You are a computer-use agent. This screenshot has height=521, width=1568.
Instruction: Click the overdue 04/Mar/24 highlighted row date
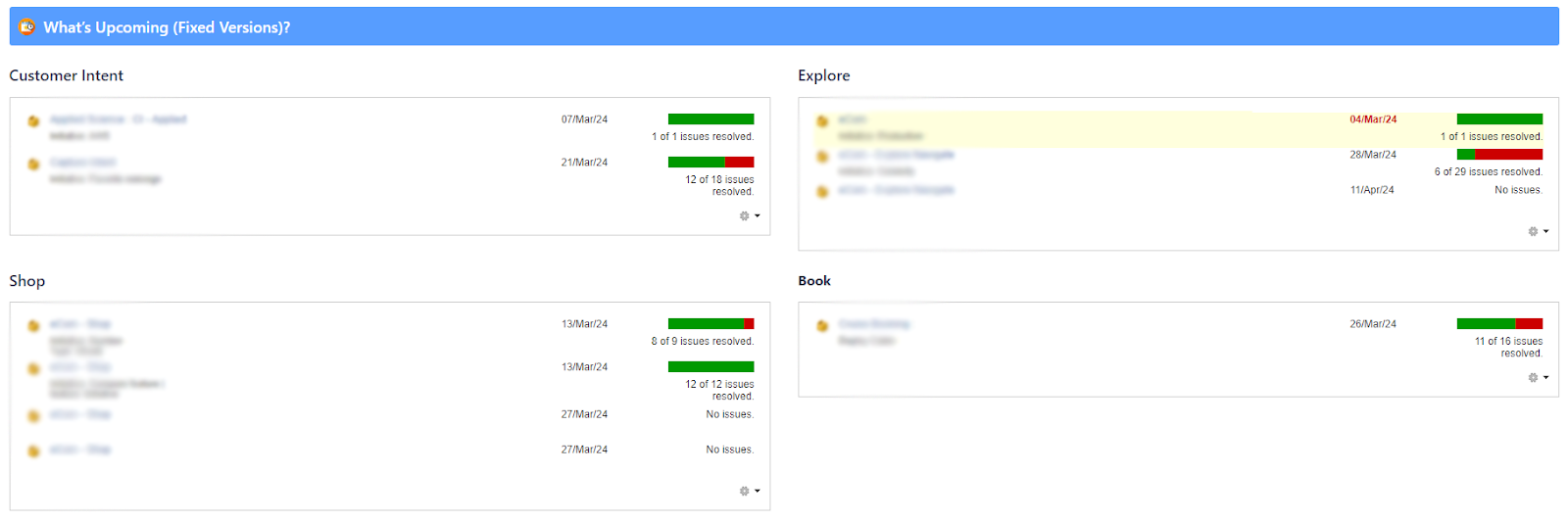[1373, 119]
